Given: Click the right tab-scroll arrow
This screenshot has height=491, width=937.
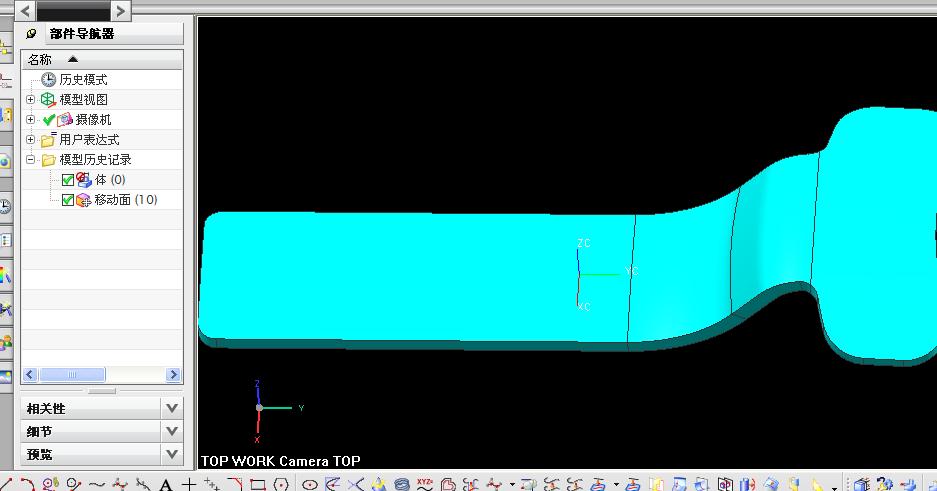Looking at the screenshot, I should point(121,11).
